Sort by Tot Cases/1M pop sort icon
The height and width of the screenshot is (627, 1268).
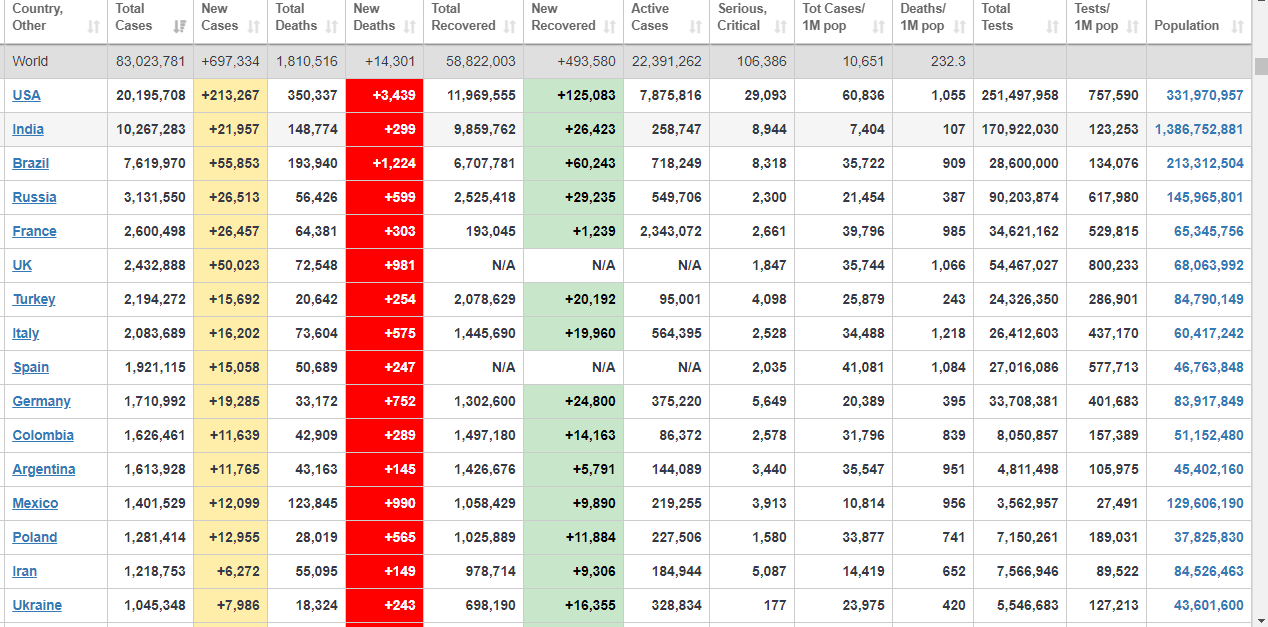880,26
